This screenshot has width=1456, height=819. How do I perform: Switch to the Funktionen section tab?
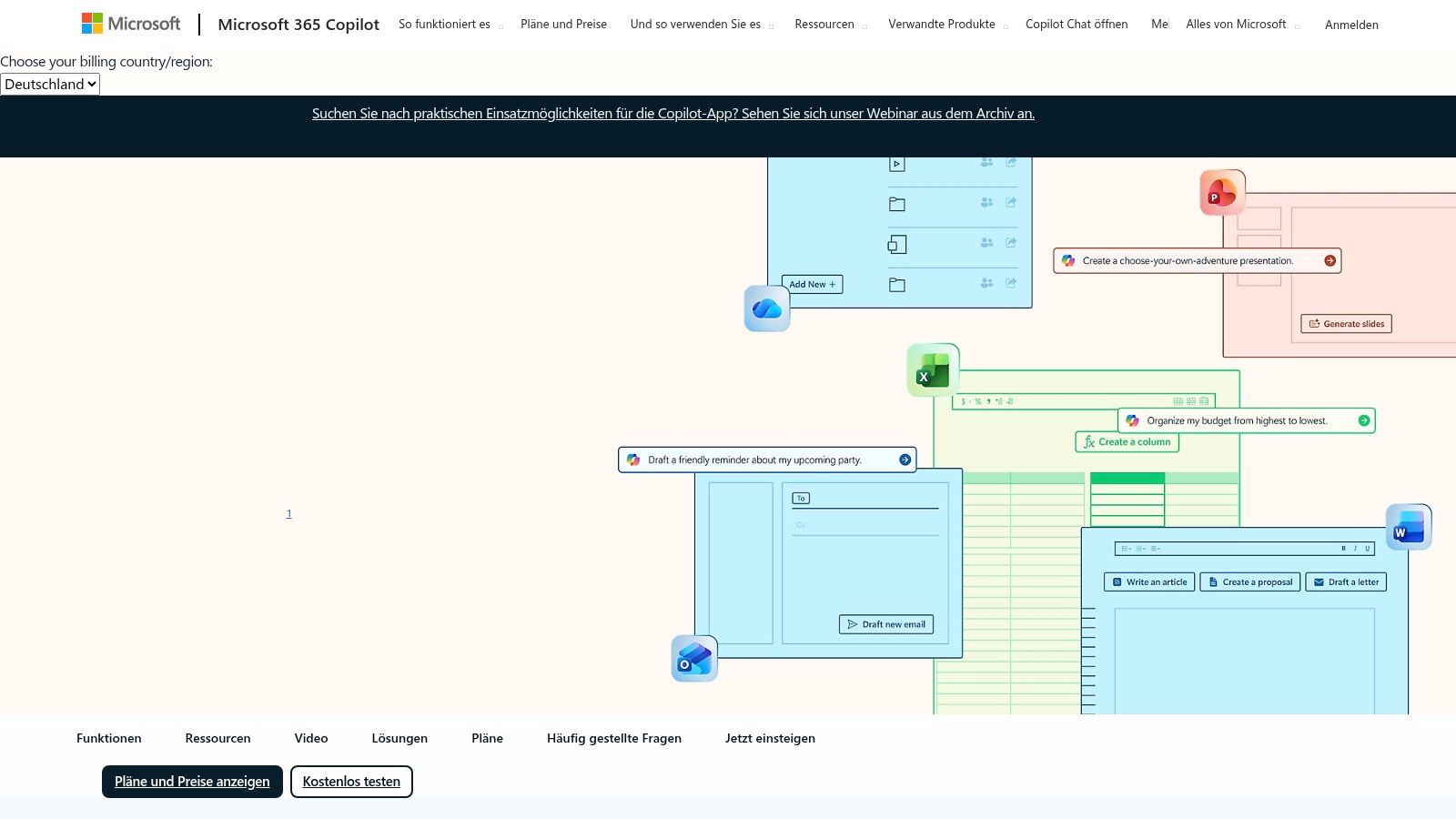(x=107, y=738)
